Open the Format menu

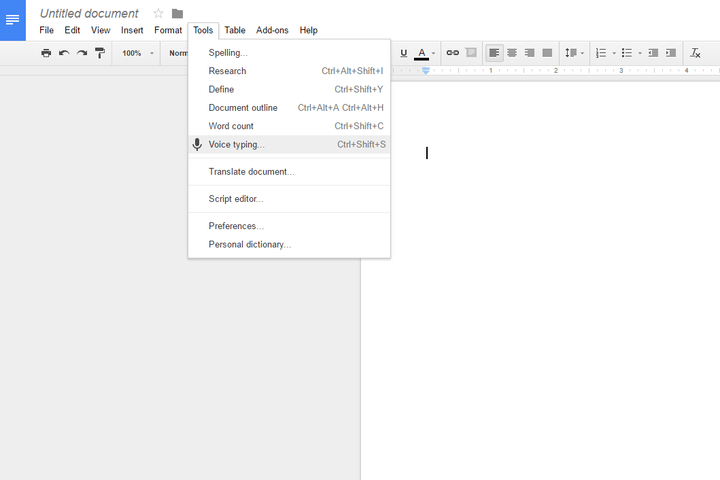click(168, 30)
